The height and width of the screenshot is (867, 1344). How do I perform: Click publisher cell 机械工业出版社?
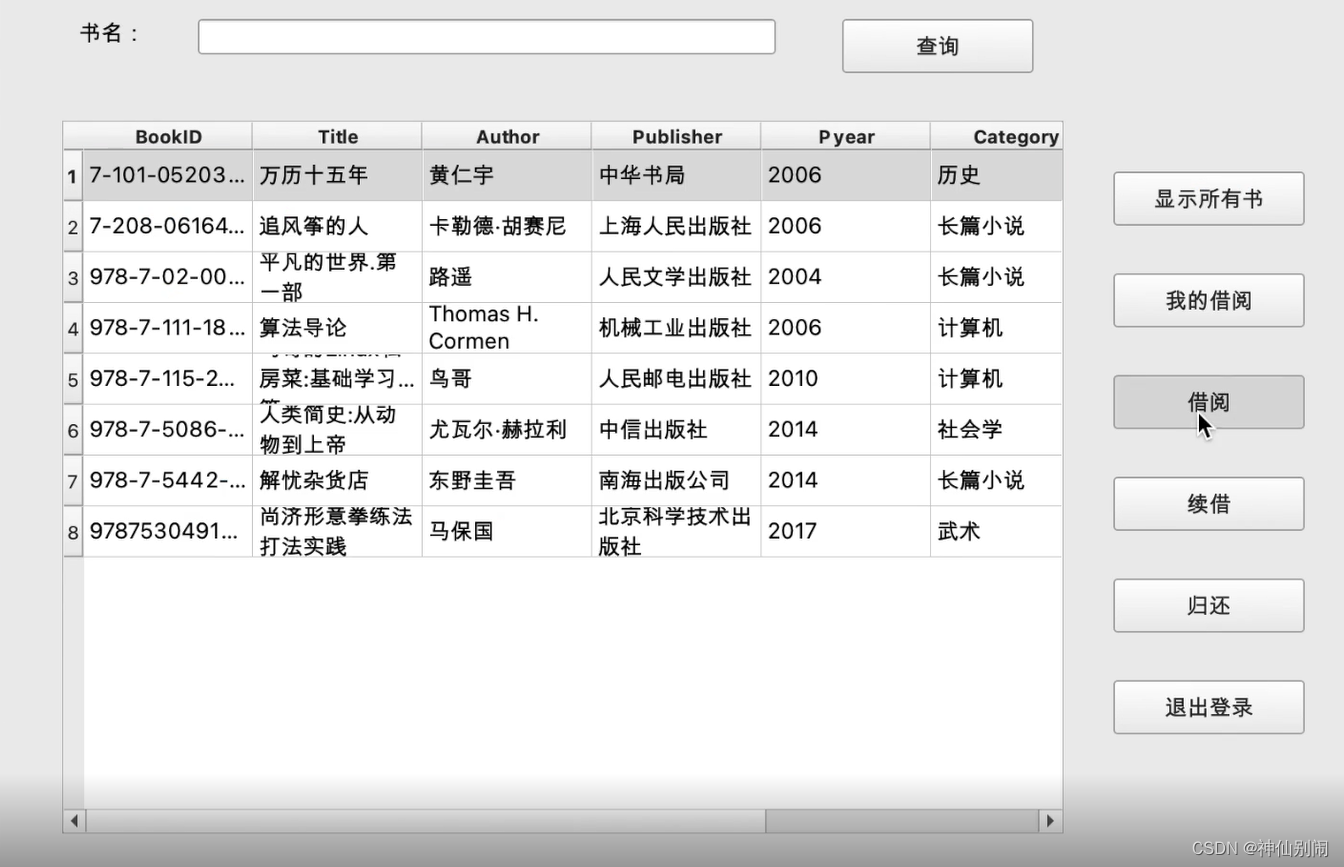pos(676,328)
